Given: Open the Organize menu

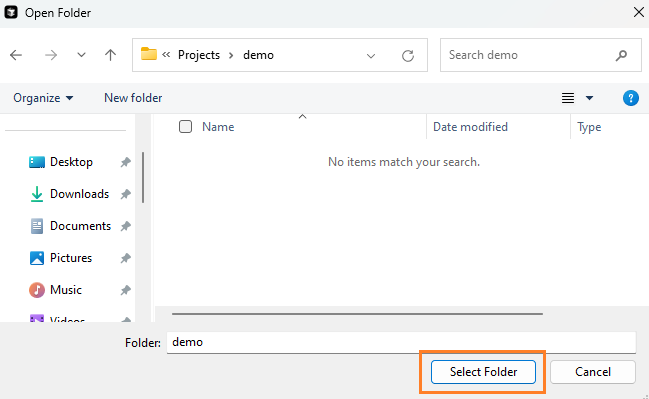Looking at the screenshot, I should coord(43,98).
